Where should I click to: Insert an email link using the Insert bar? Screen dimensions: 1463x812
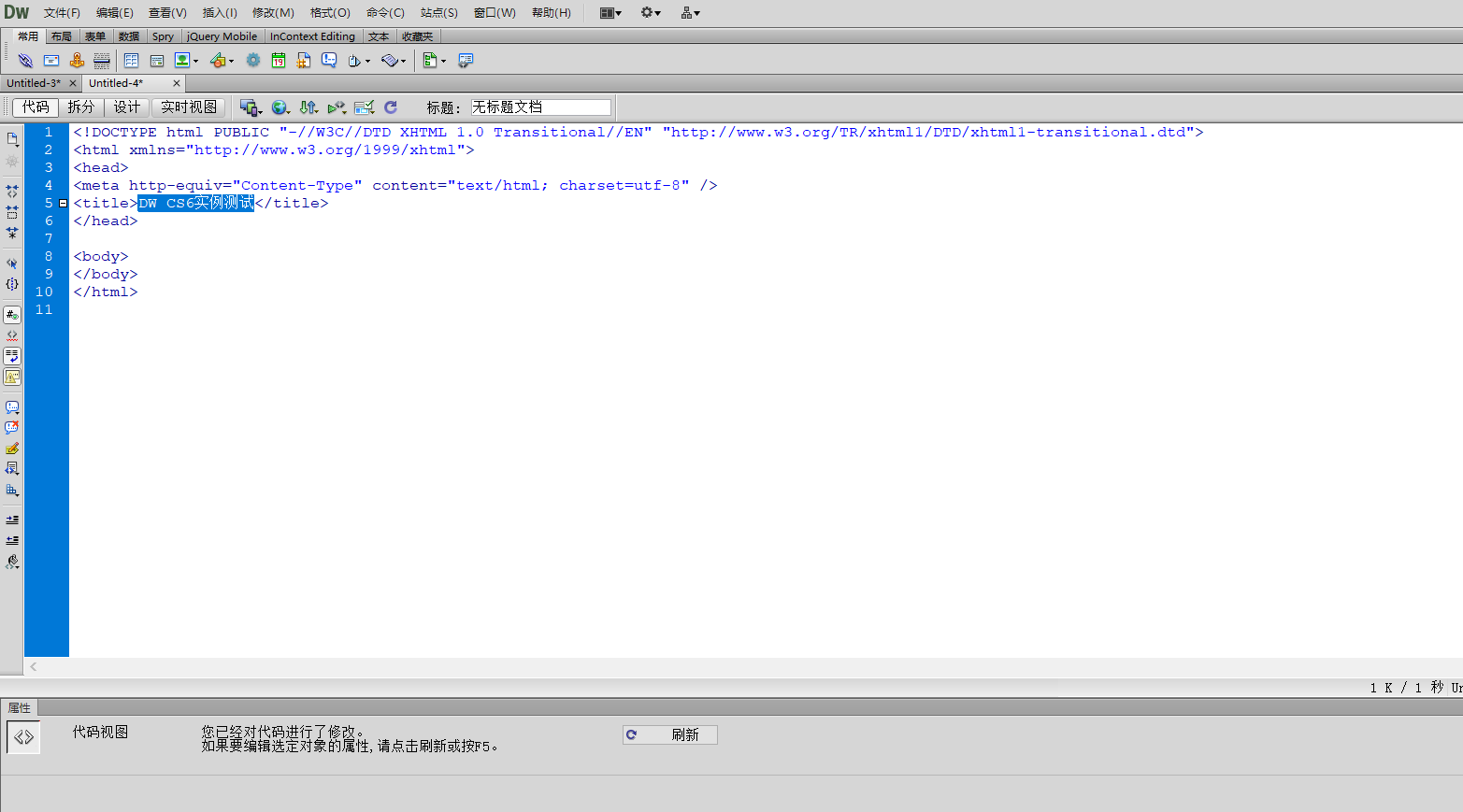pos(50,60)
